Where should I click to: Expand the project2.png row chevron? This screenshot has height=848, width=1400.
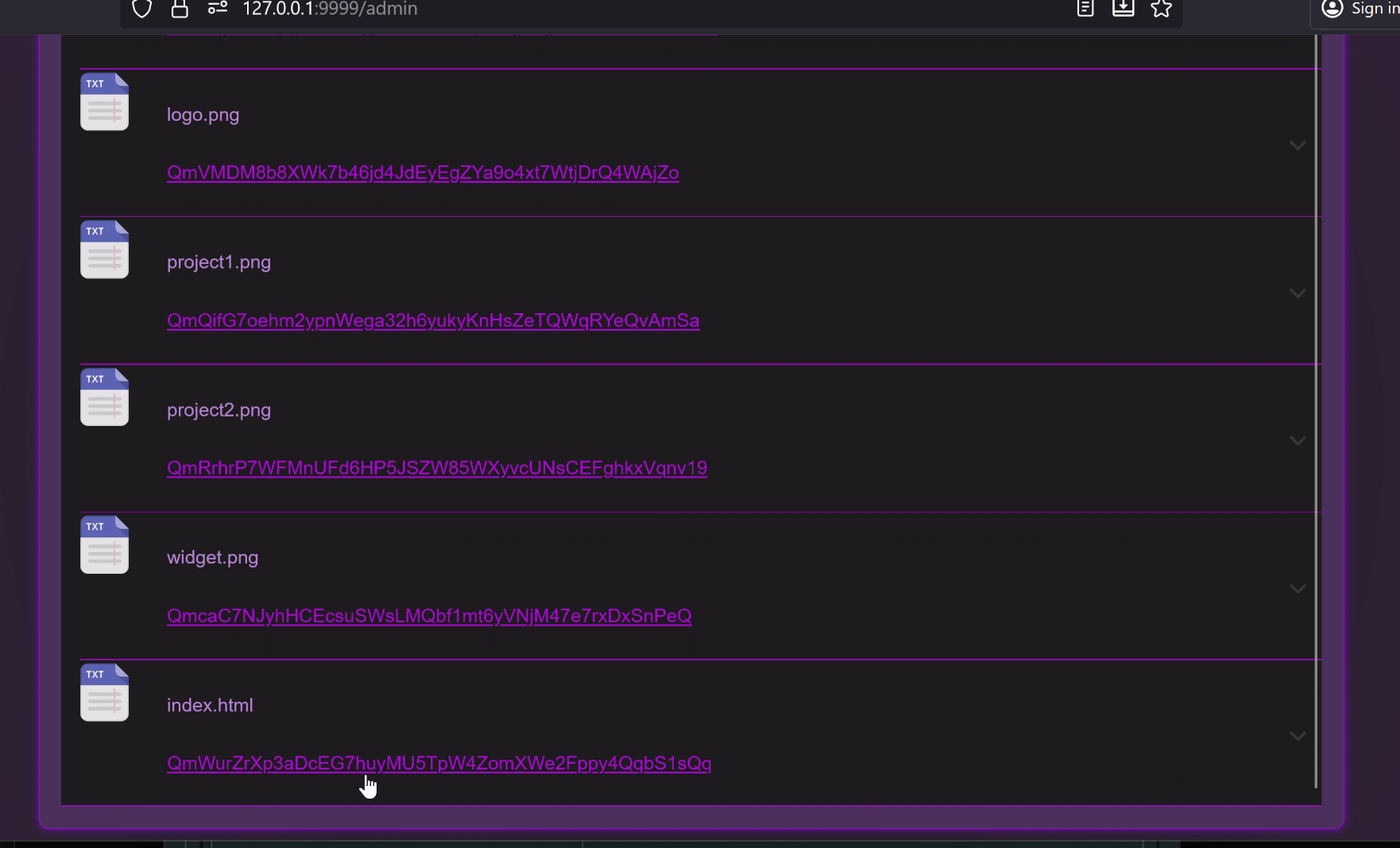coord(1297,441)
